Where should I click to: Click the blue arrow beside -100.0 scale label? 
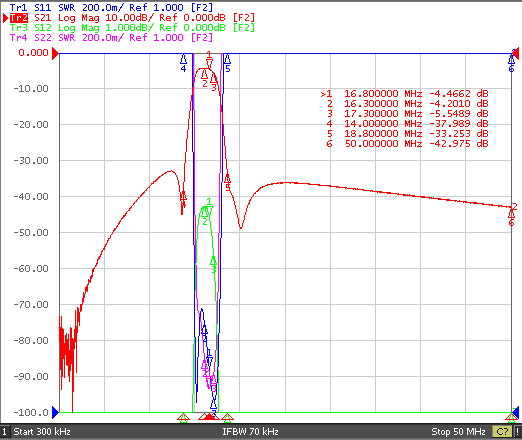tap(56, 413)
